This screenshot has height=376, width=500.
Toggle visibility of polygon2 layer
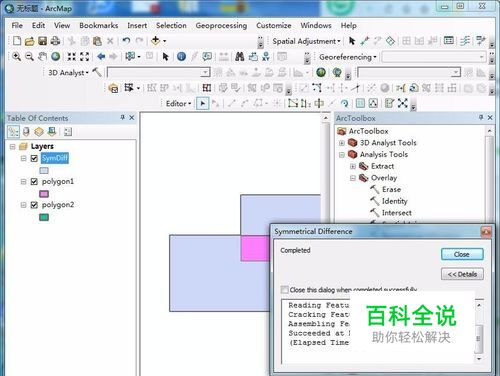(x=34, y=205)
